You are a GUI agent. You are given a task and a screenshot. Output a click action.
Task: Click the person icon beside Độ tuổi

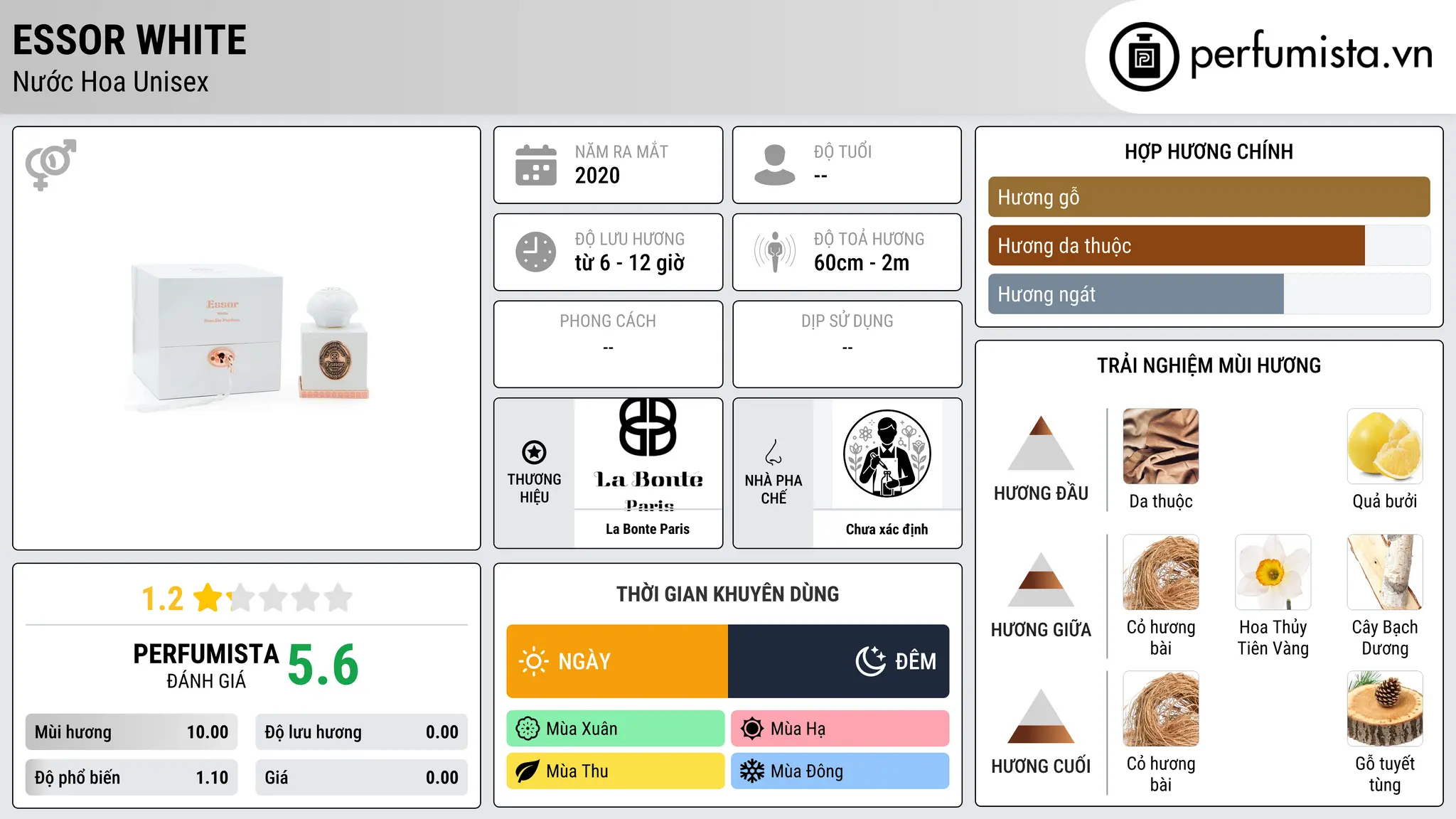coord(774,165)
